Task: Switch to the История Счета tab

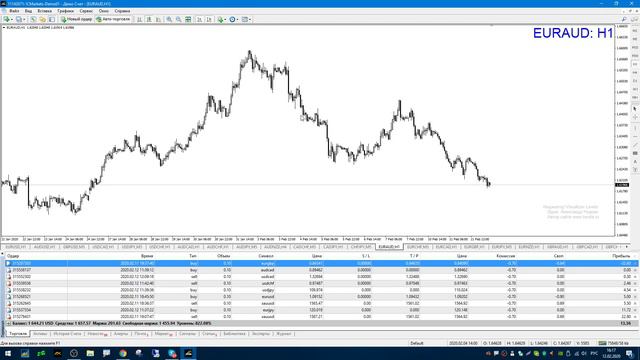Action: [x=67, y=334]
